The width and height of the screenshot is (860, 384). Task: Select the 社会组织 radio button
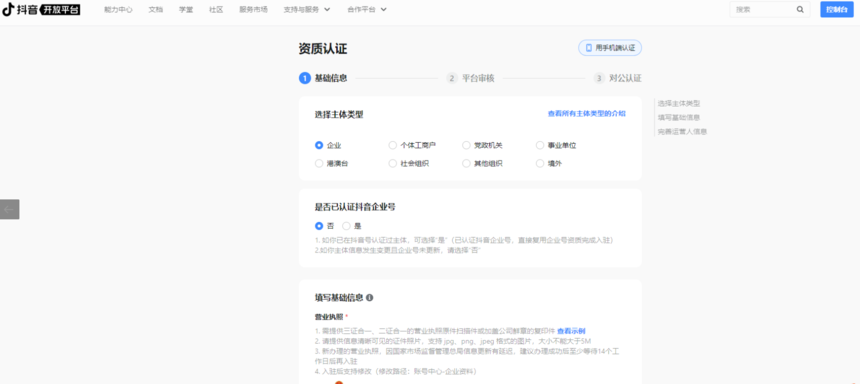[392, 163]
